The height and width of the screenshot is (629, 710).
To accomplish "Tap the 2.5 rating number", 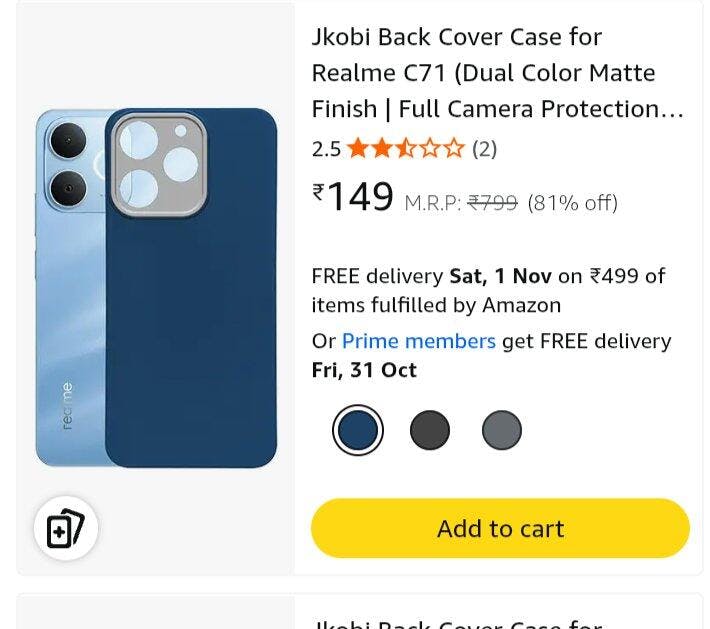I will click(326, 149).
